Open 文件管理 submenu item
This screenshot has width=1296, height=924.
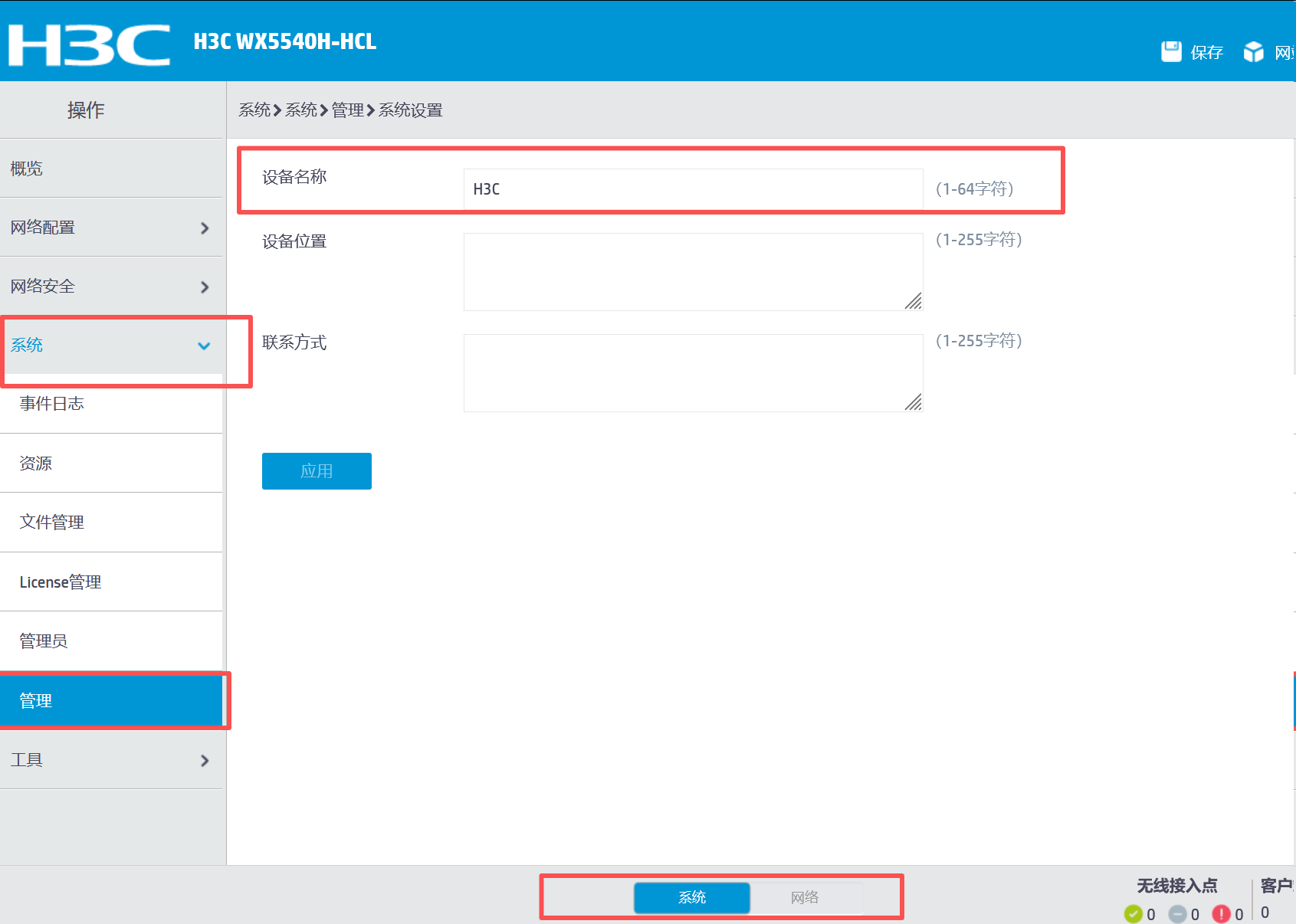coord(111,522)
